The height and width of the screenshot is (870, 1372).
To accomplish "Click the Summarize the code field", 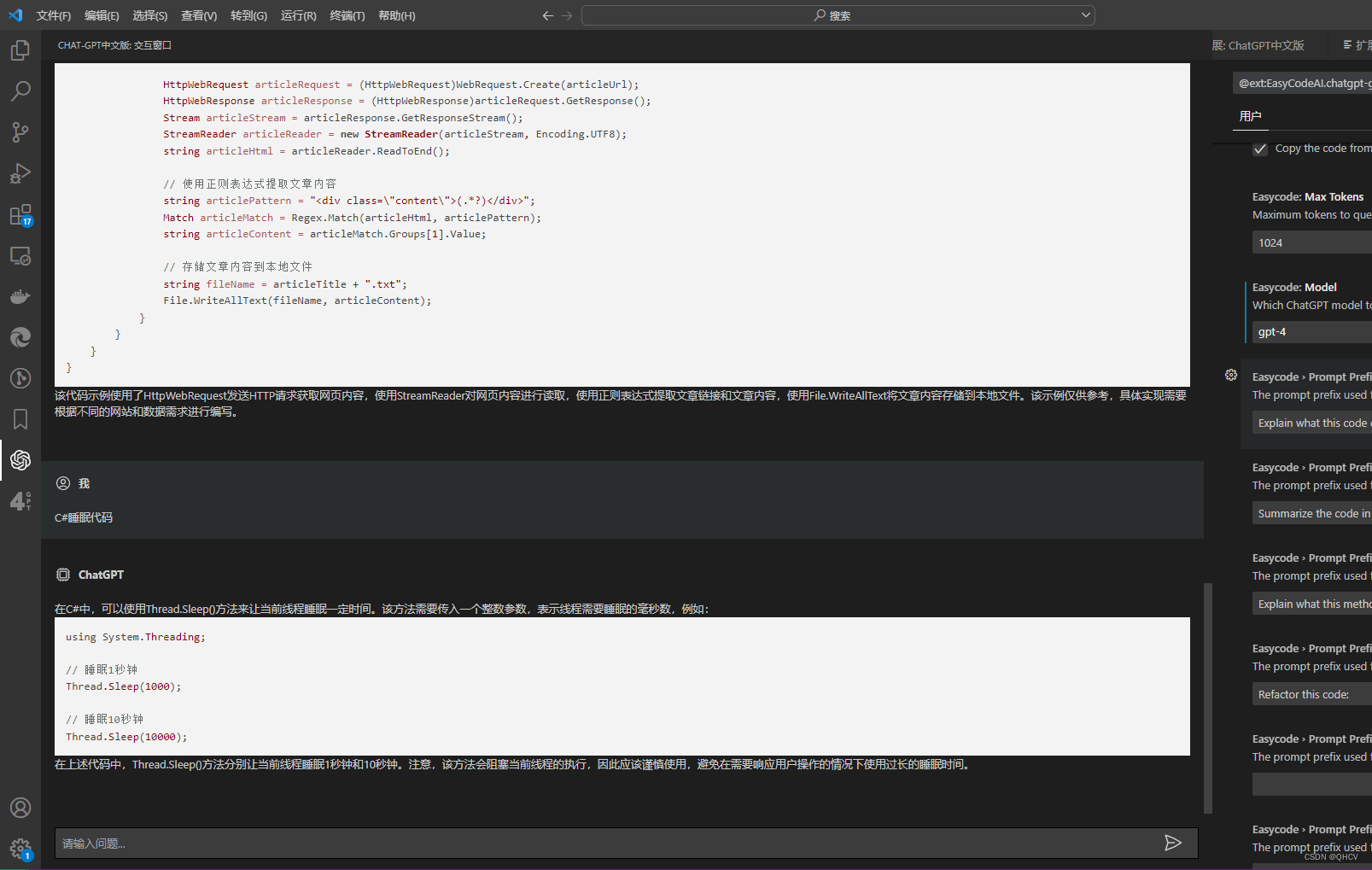I will click(1312, 513).
